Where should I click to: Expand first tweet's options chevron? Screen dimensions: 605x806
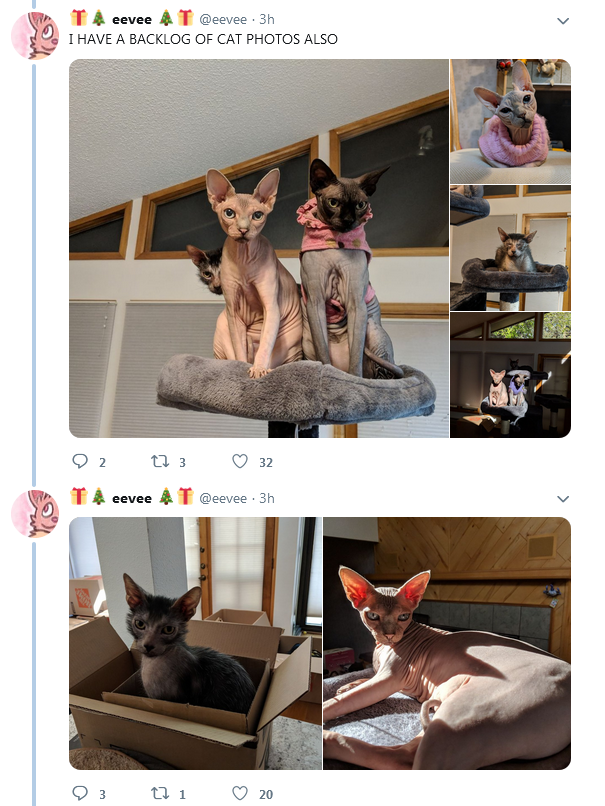[563, 21]
